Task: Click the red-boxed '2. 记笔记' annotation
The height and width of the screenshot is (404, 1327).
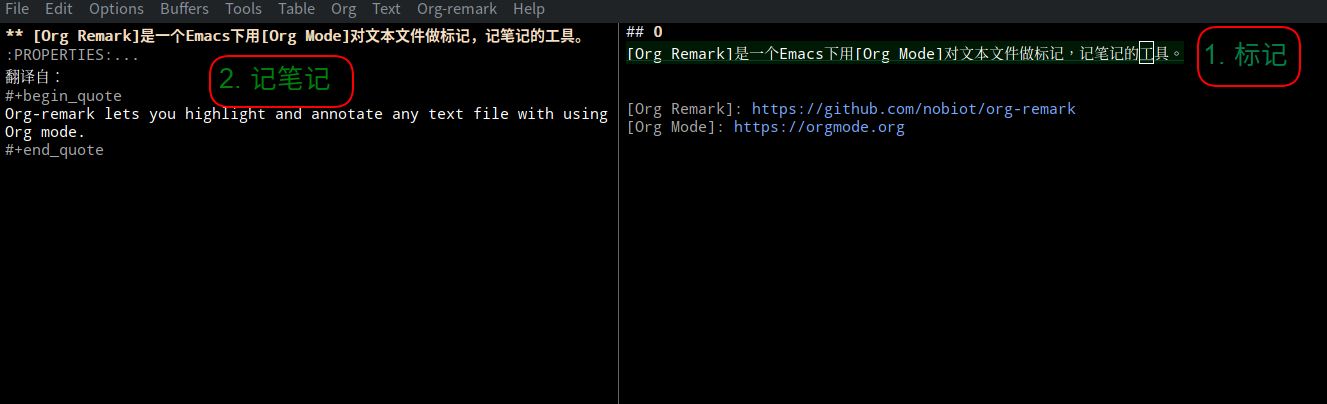Action: (282, 79)
